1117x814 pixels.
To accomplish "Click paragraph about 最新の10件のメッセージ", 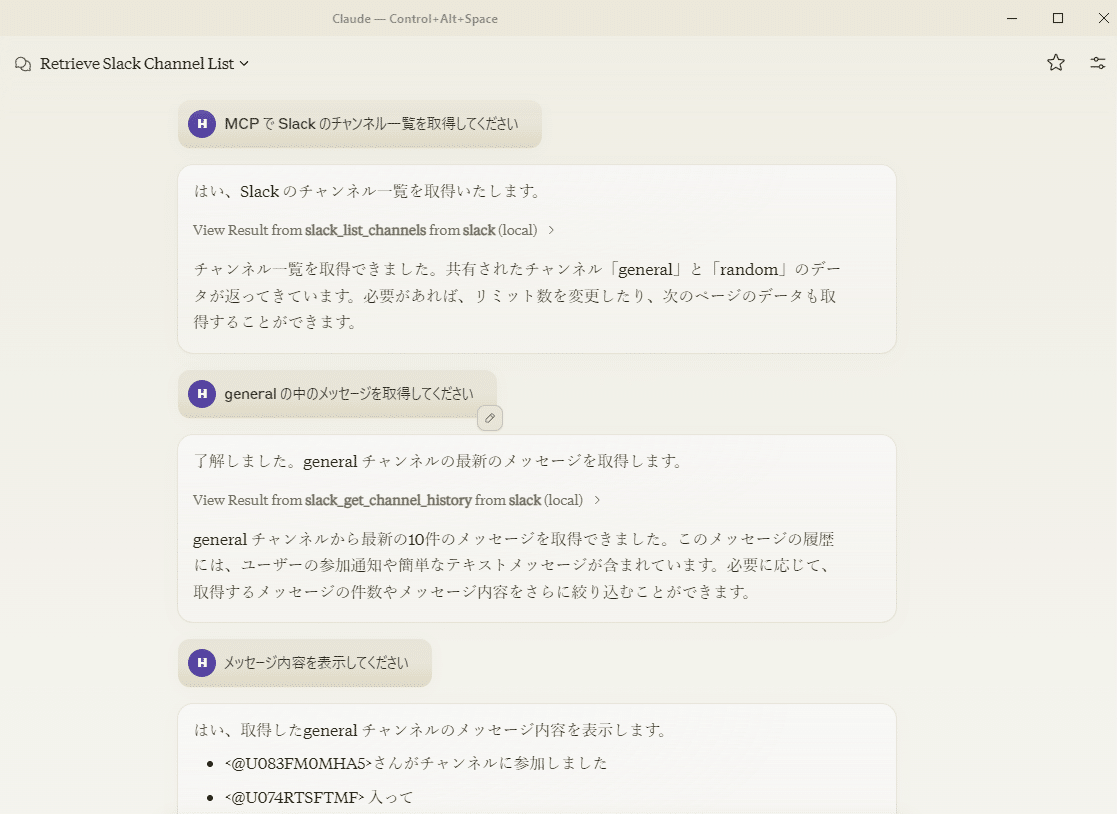I will (514, 565).
